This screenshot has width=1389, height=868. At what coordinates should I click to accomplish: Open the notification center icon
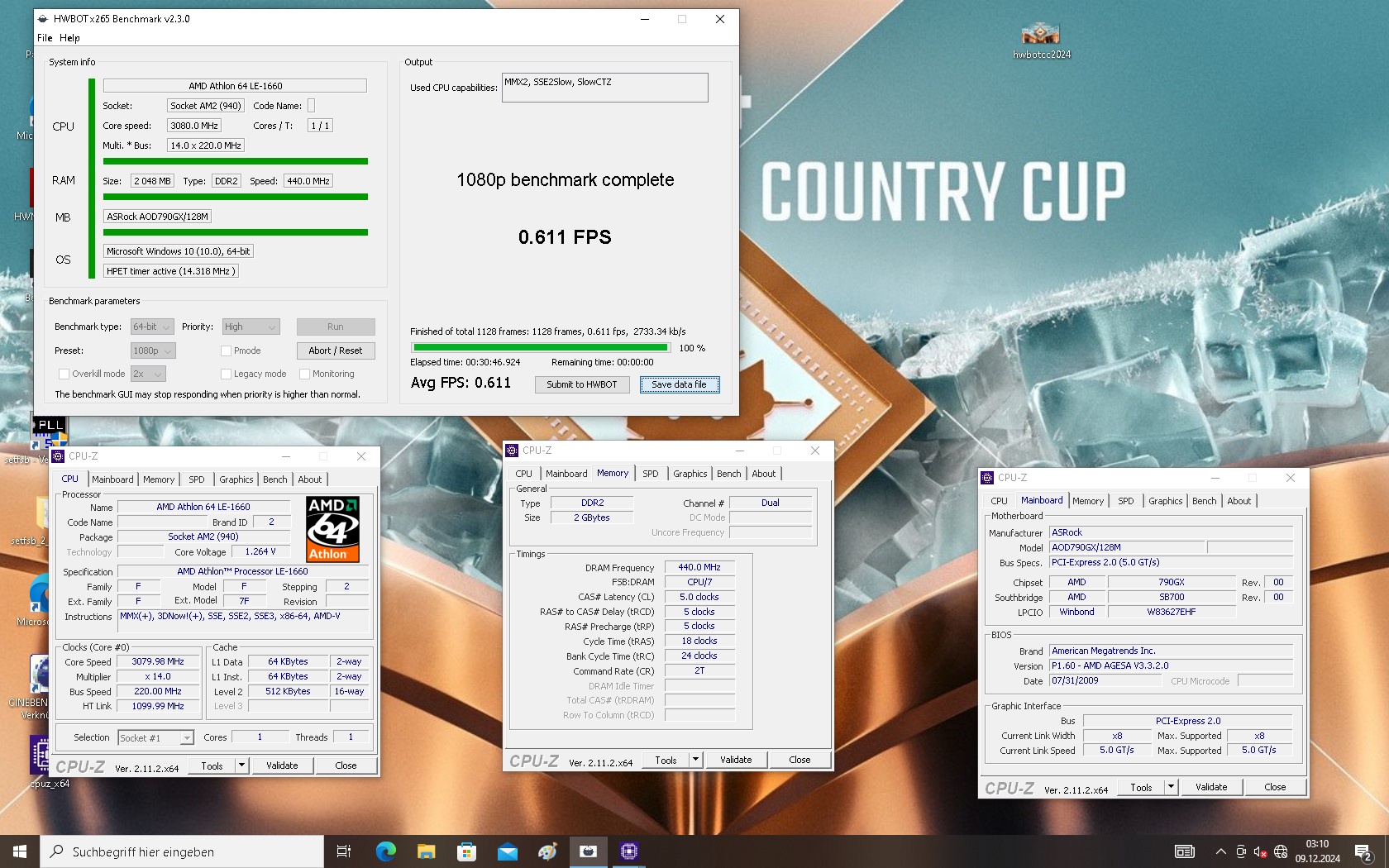pyautogui.click(x=1363, y=851)
